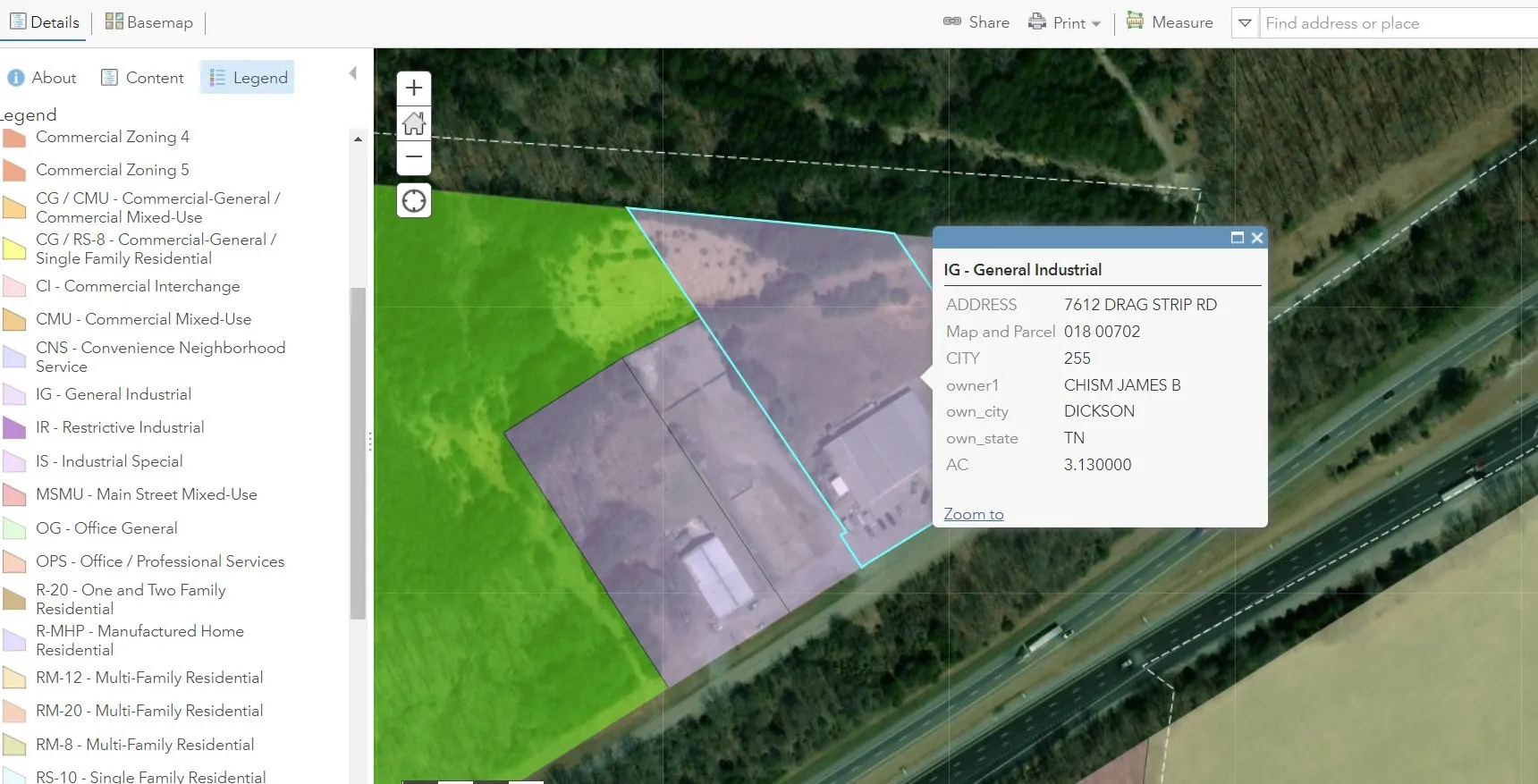Select 'R-MHP - Manufactured Home Residential' entry
Screen dimensions: 1538x784
click(139, 640)
